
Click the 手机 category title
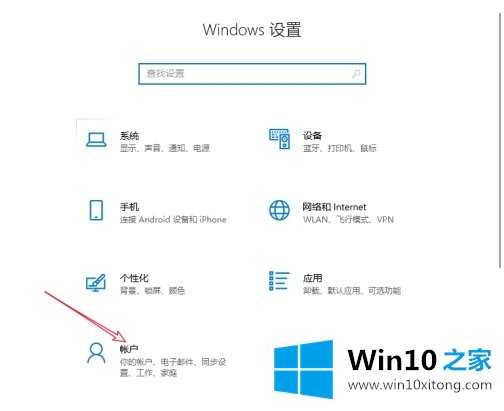click(129, 207)
